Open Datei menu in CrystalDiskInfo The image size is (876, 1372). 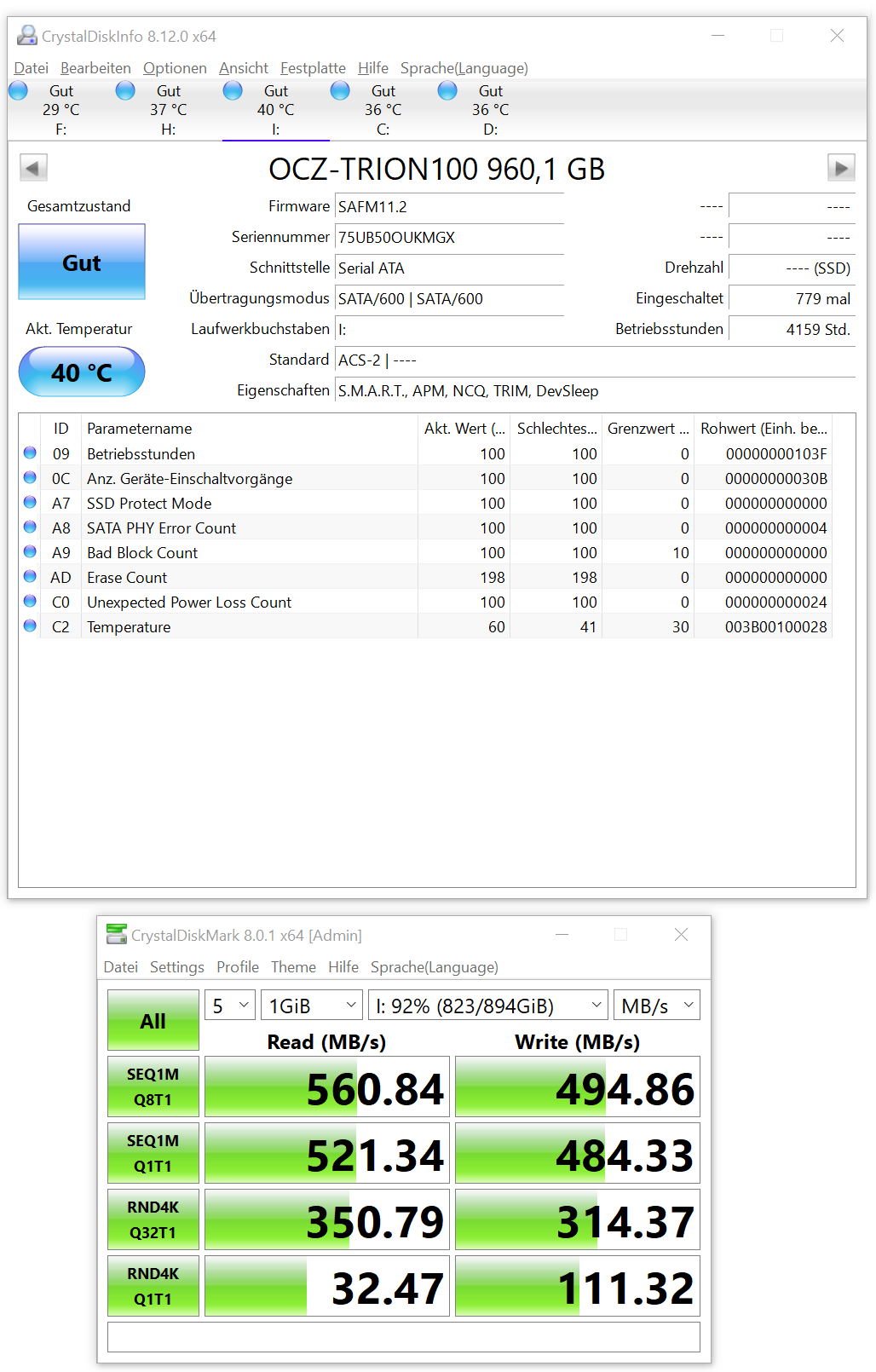pos(32,68)
